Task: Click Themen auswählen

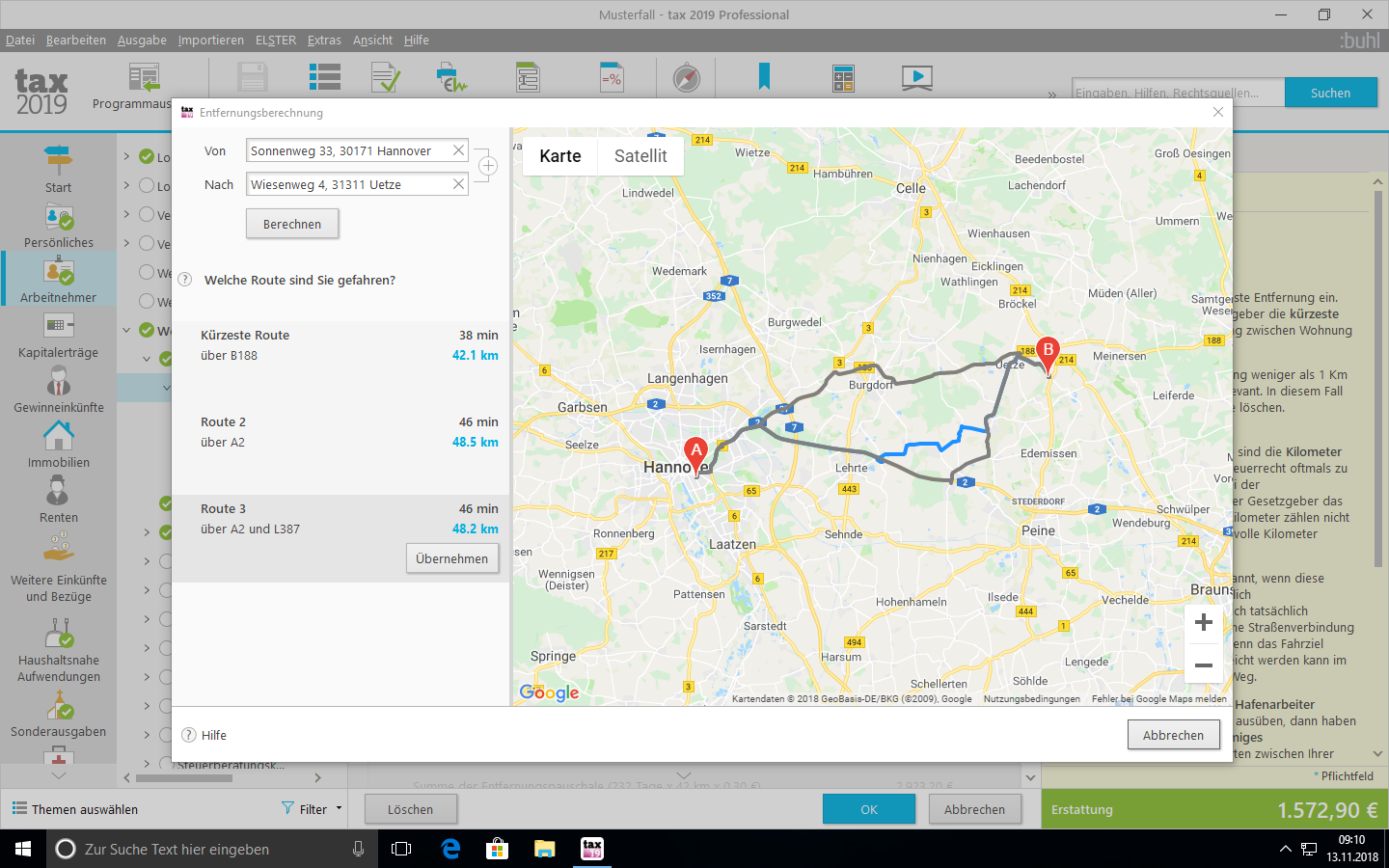Action: (75, 809)
